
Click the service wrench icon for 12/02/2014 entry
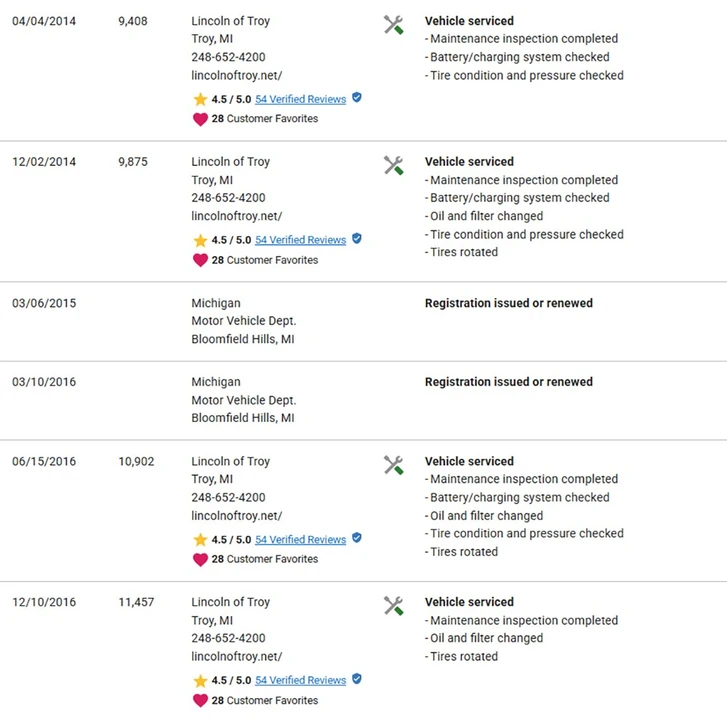tap(394, 166)
